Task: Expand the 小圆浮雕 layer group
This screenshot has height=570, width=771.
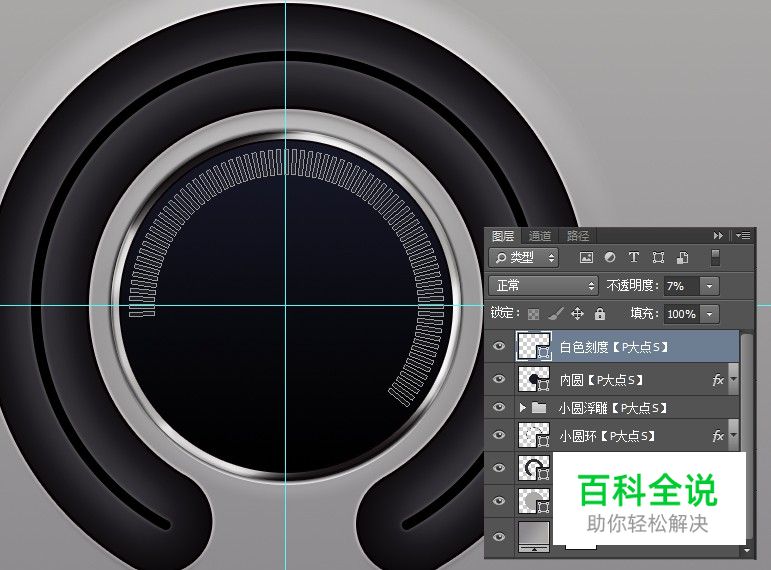Action: (522, 408)
